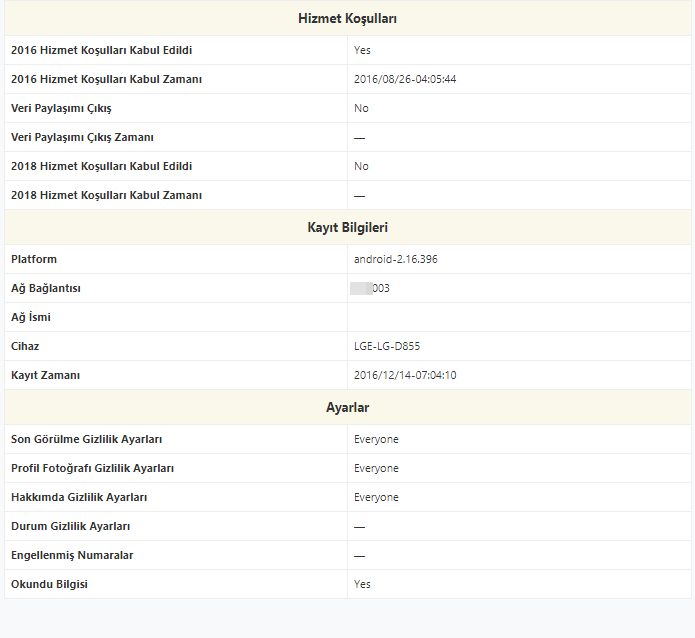
Task: Click the Kayıt Bilgileri section header
Action: [x=347, y=228]
